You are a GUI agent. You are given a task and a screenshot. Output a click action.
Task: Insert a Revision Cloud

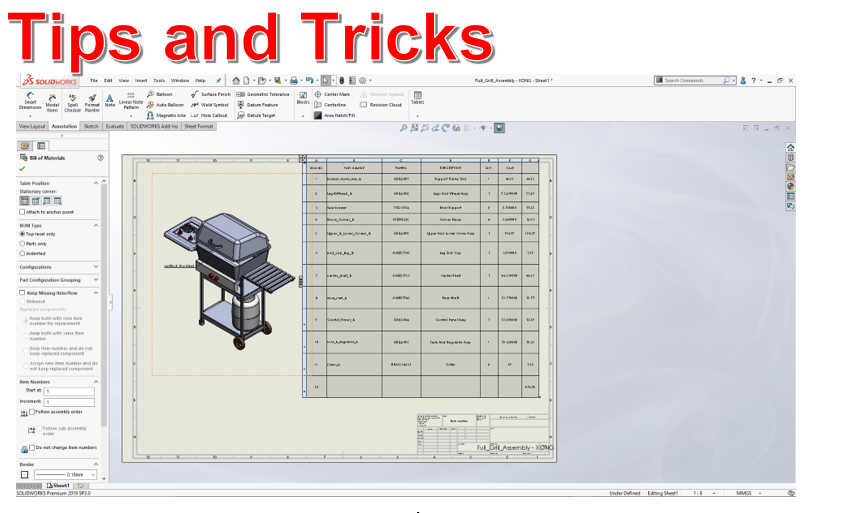pyautogui.click(x=381, y=105)
